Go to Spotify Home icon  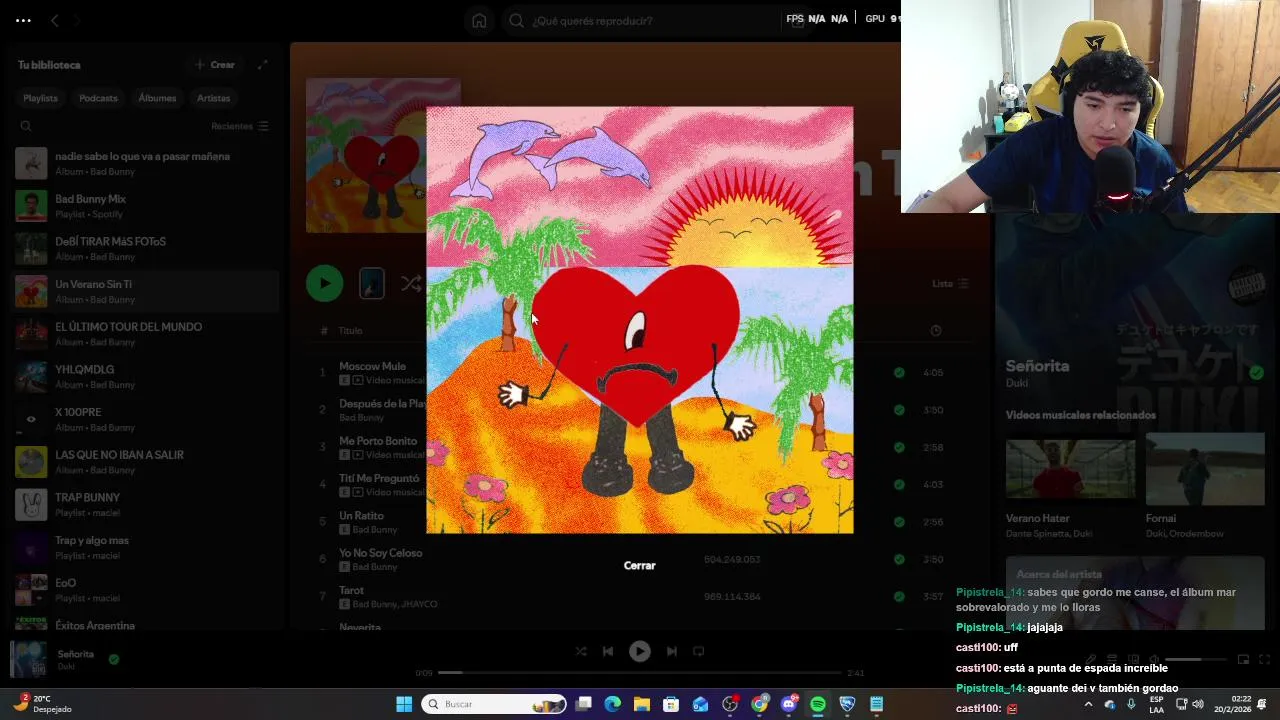pos(479,20)
